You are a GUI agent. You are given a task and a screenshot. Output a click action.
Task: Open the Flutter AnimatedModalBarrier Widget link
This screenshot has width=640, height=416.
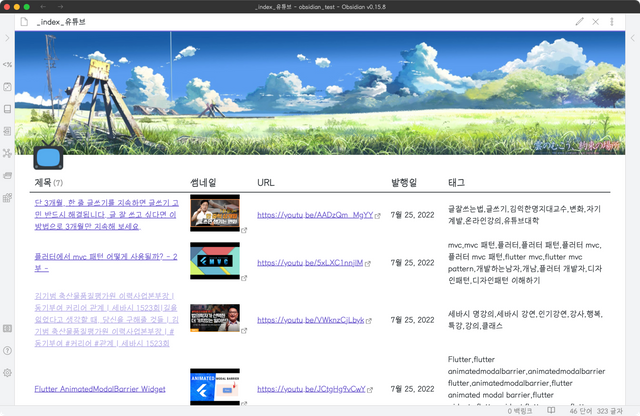point(100,389)
